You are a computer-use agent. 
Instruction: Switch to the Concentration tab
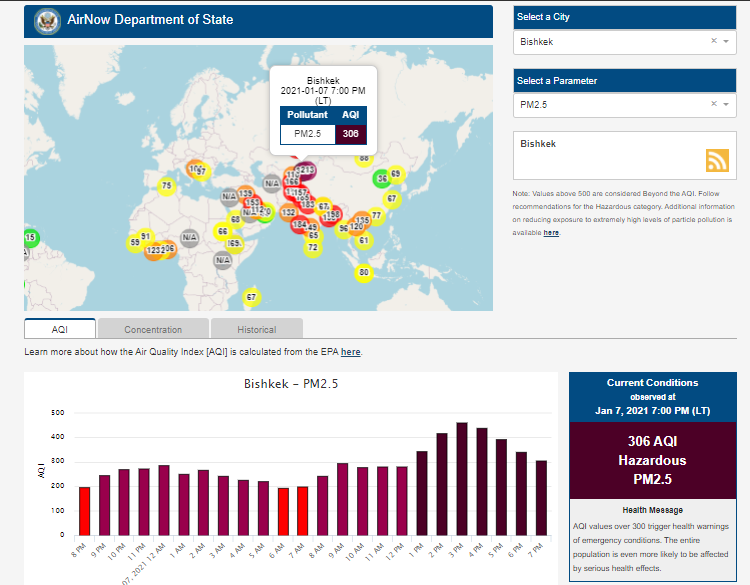click(x=153, y=329)
